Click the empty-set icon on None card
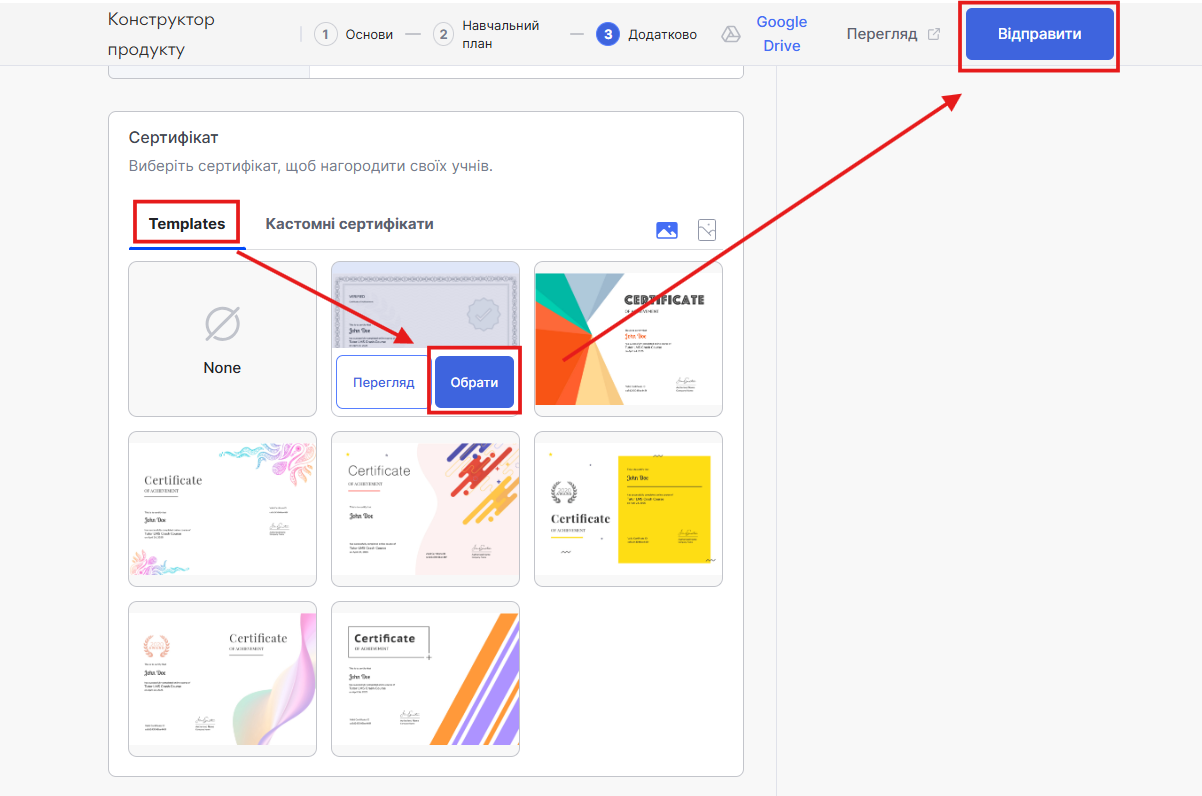Screen dimensions: 1202x796 point(222,325)
